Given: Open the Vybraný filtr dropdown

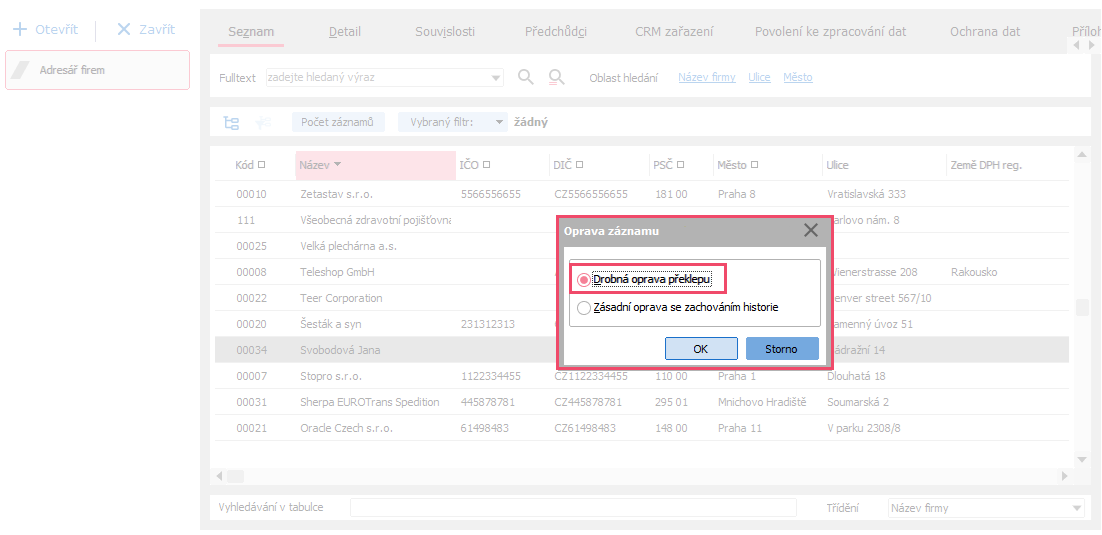Looking at the screenshot, I should tap(499, 122).
